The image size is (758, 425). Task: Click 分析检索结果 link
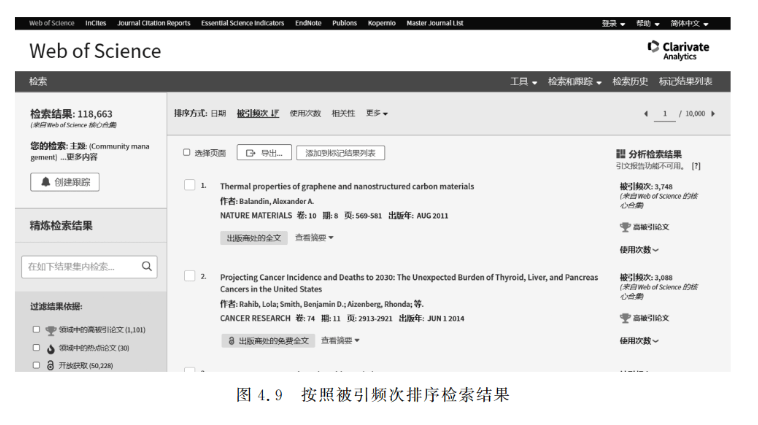point(655,154)
